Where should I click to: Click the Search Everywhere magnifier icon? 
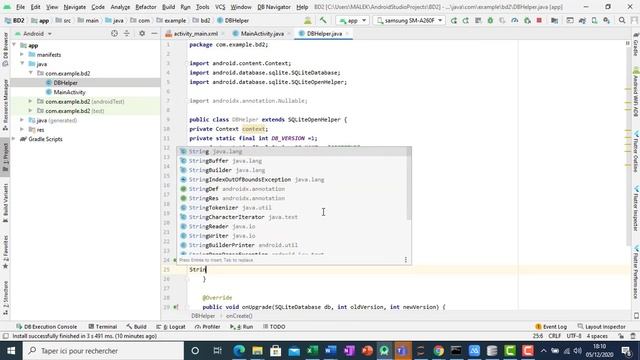click(622, 20)
